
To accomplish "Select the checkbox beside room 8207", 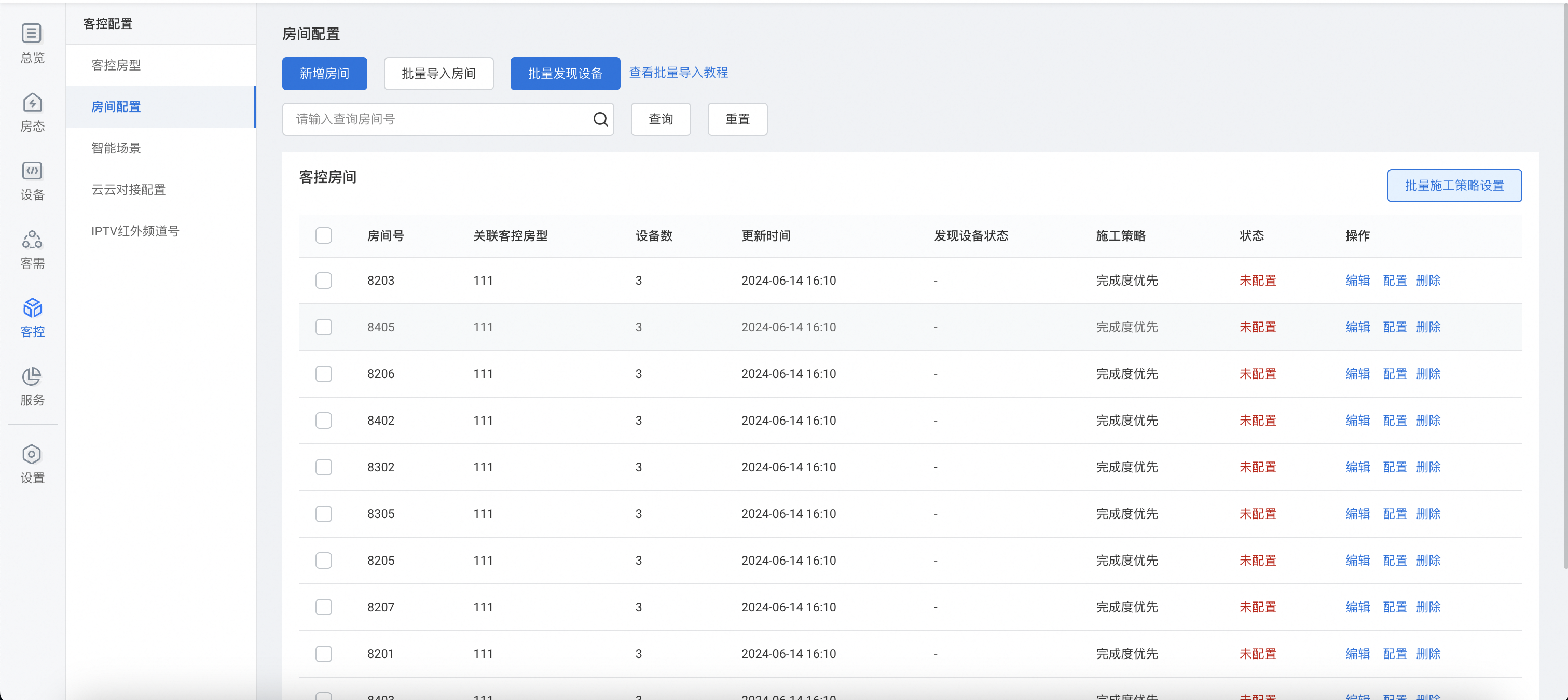I will point(323,607).
